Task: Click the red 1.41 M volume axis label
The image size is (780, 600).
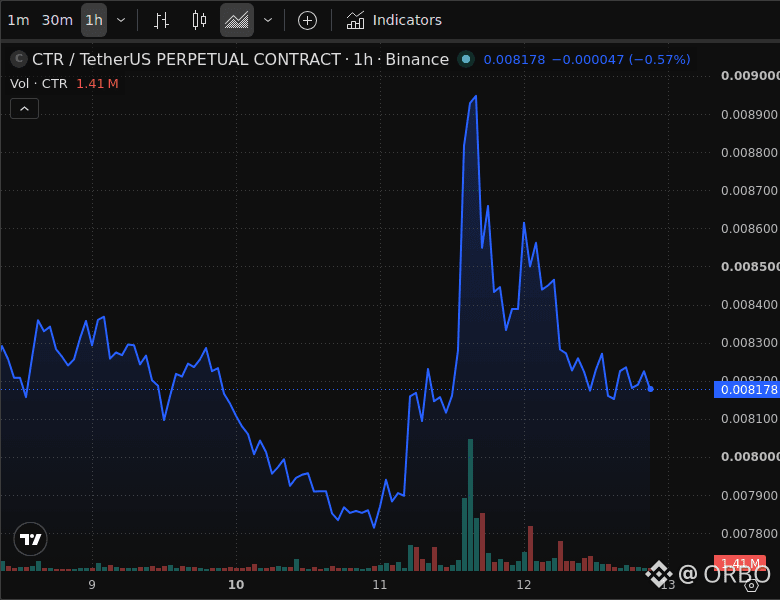Action: click(740, 563)
